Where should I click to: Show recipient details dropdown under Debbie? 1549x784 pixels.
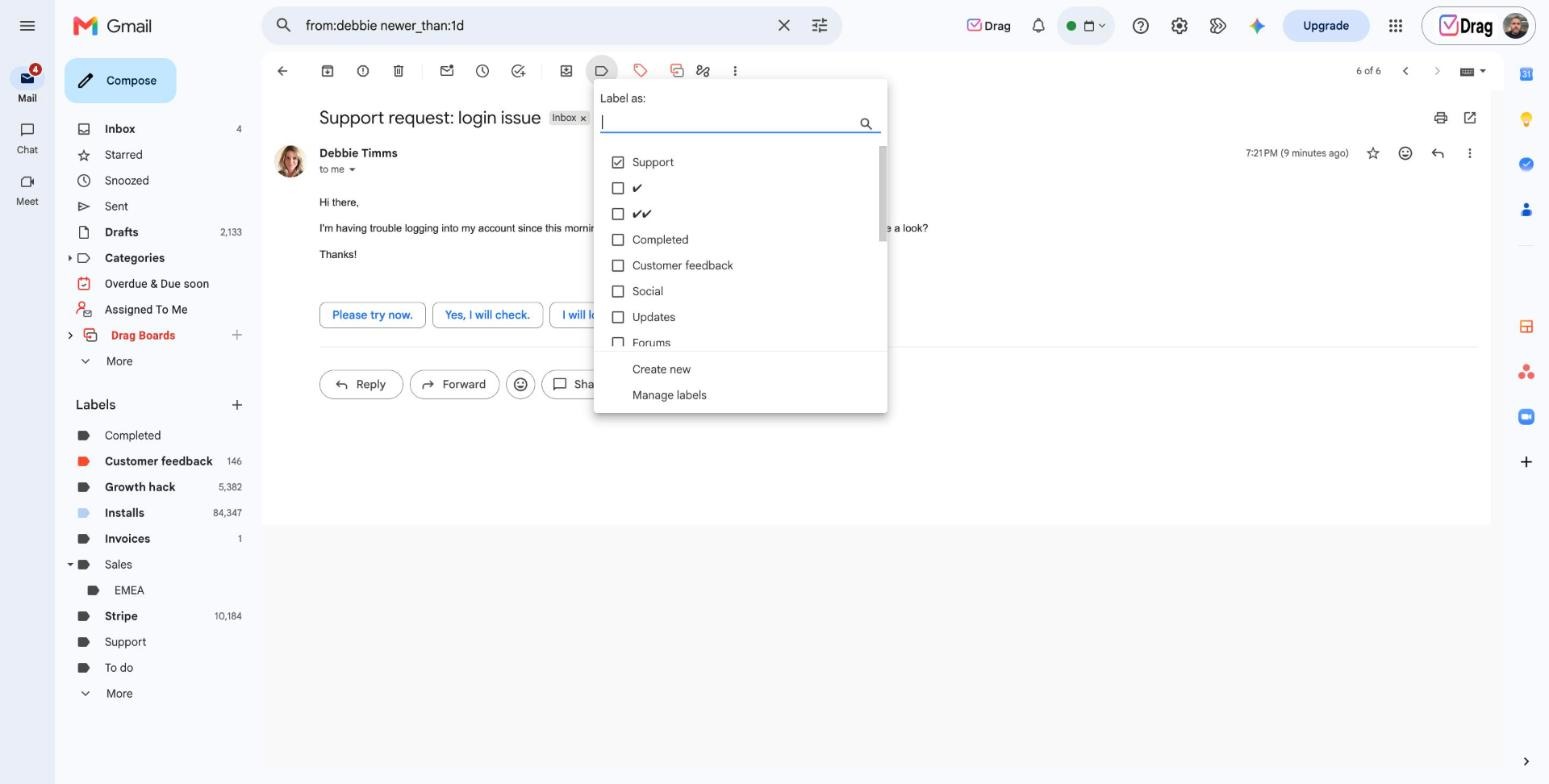tap(352, 170)
